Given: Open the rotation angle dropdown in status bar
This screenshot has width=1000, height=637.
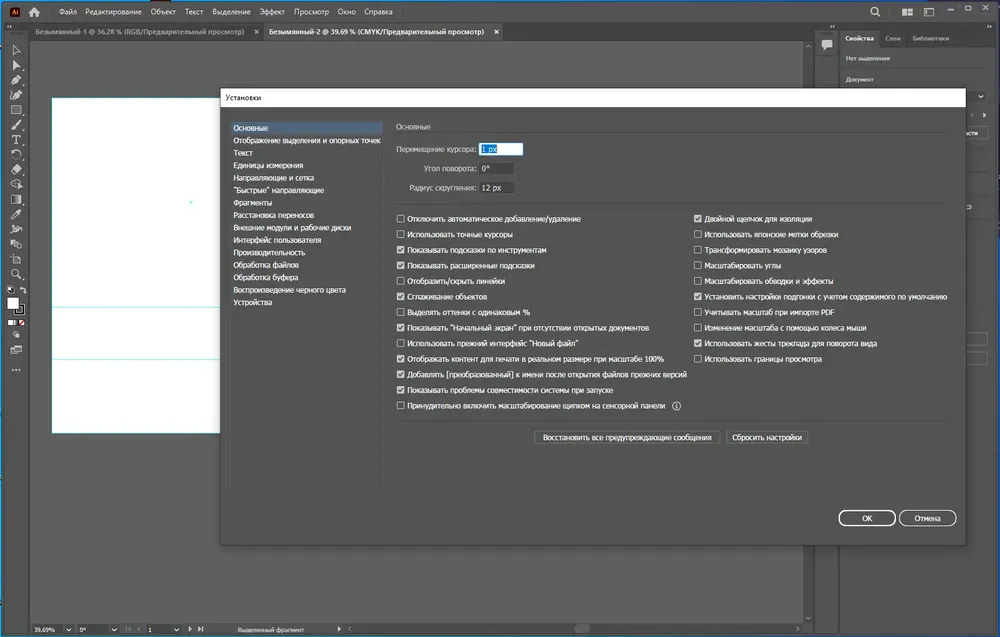Looking at the screenshot, I should coord(114,629).
